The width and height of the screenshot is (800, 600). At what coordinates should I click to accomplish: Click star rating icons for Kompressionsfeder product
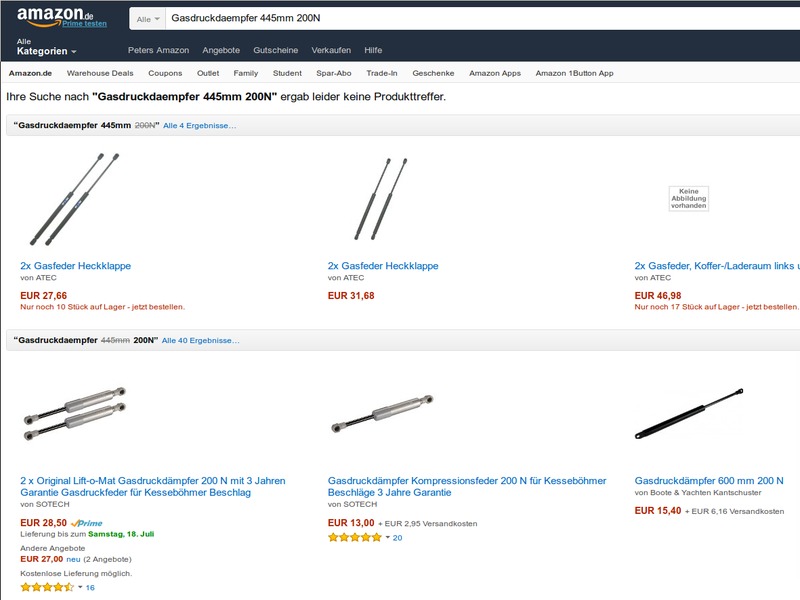(x=355, y=538)
